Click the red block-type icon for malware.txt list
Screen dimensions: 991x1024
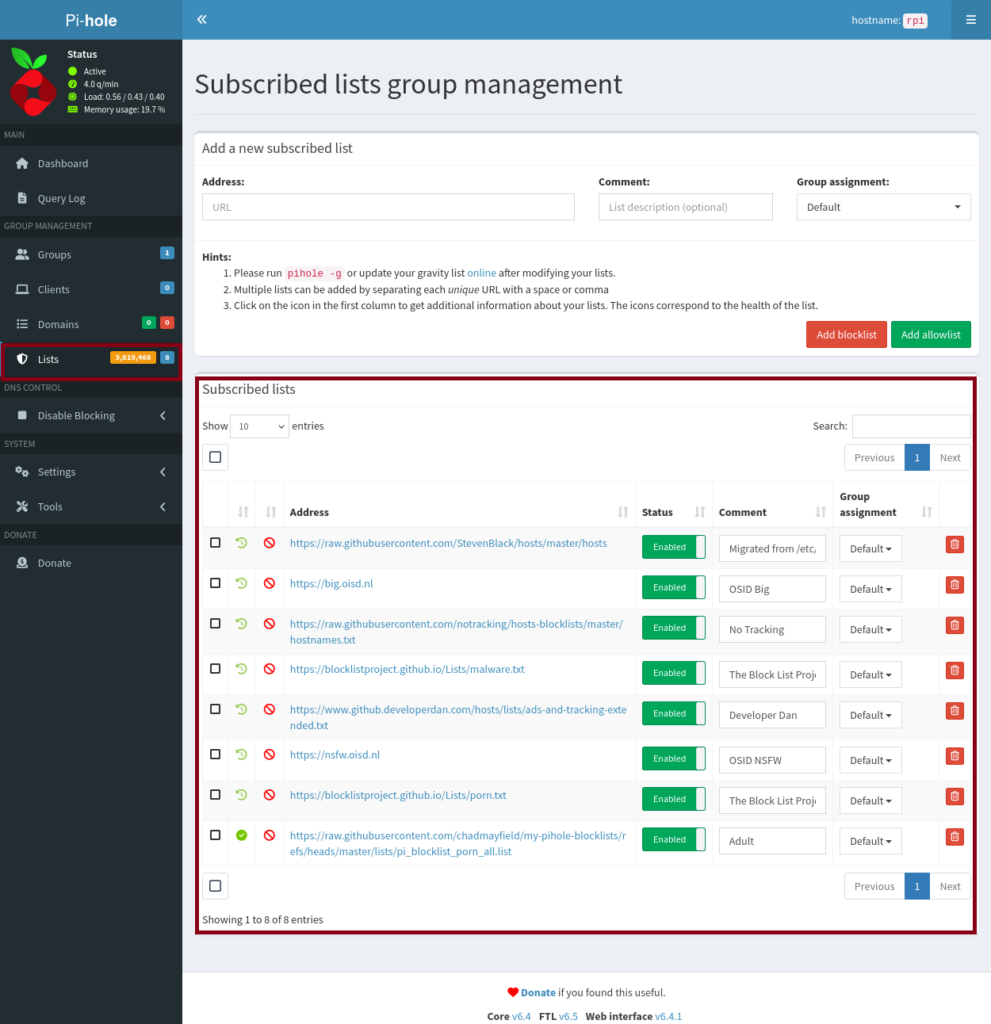tap(269, 669)
